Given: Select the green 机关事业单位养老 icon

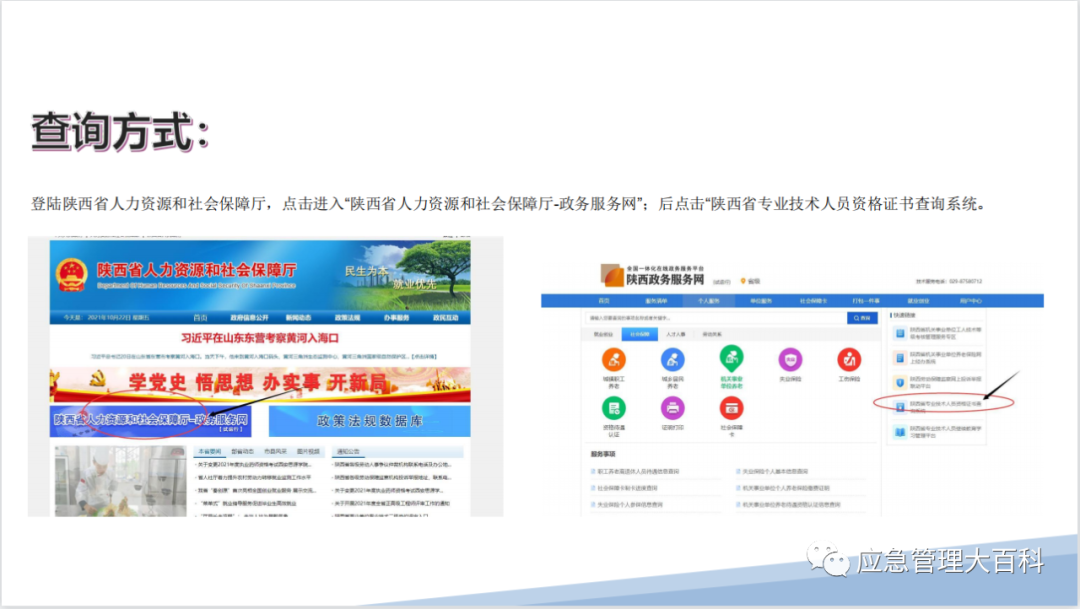Looking at the screenshot, I should click(731, 358).
